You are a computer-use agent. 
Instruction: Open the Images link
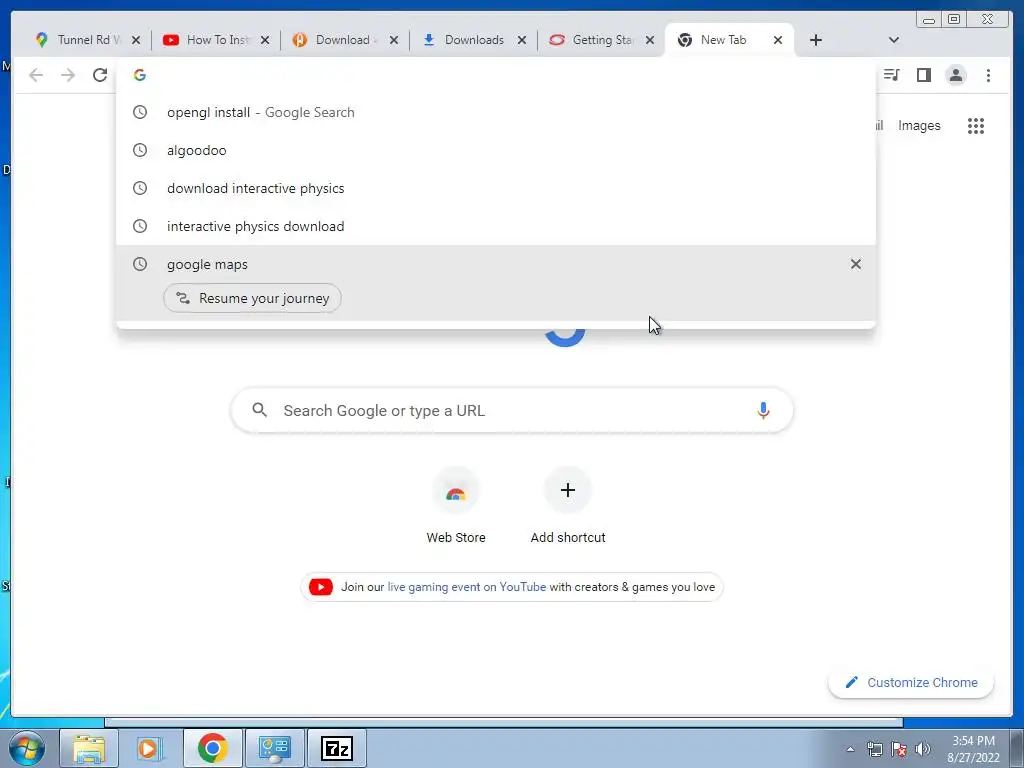(919, 125)
